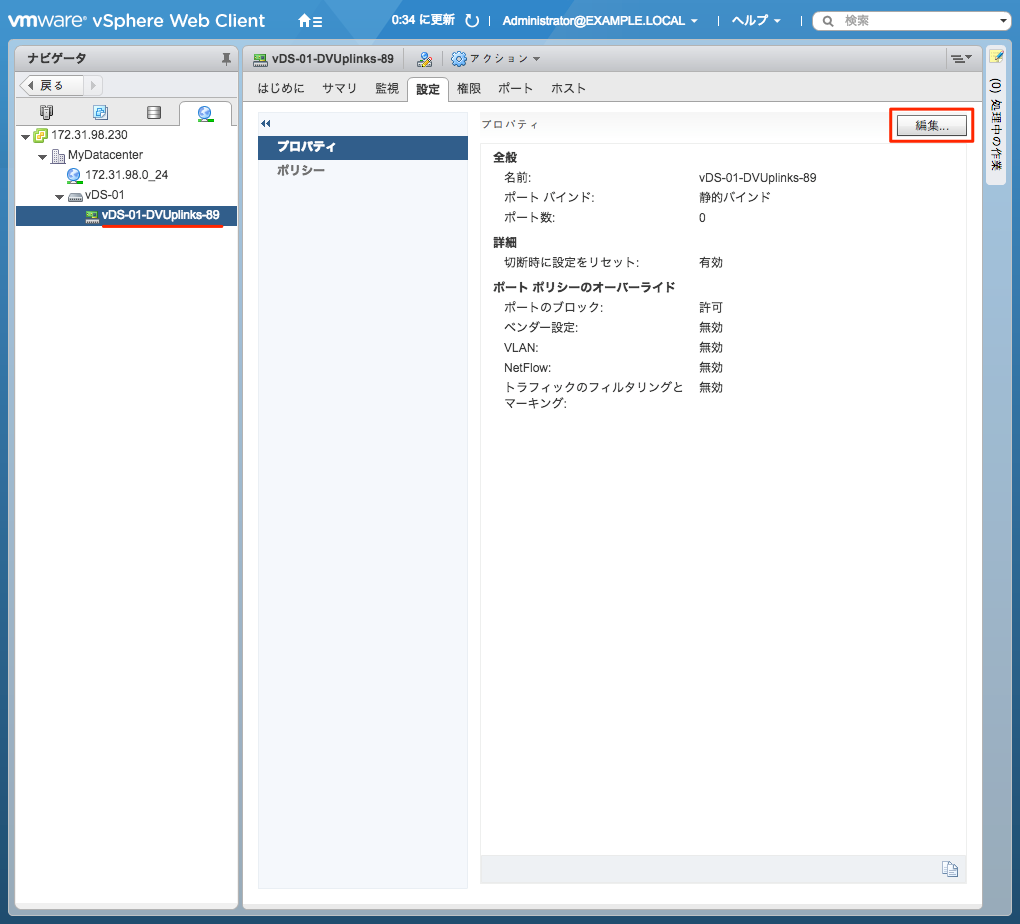Click the search magnifier icon
Image resolution: width=1020 pixels, height=924 pixels.
[827, 21]
